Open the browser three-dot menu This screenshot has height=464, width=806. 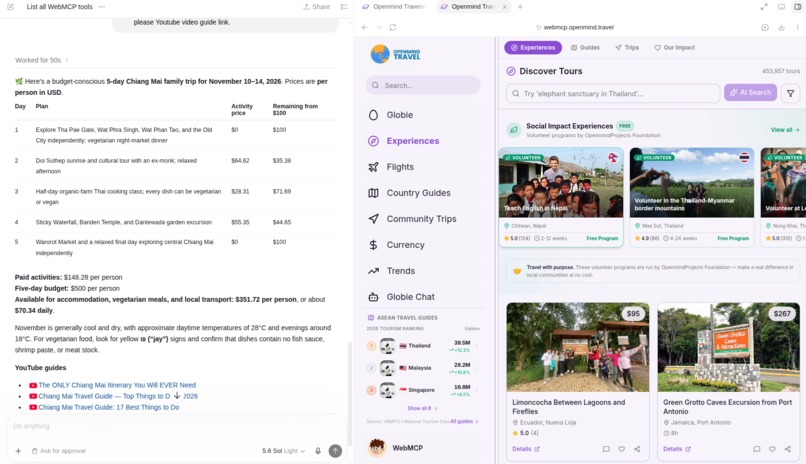coord(797,27)
